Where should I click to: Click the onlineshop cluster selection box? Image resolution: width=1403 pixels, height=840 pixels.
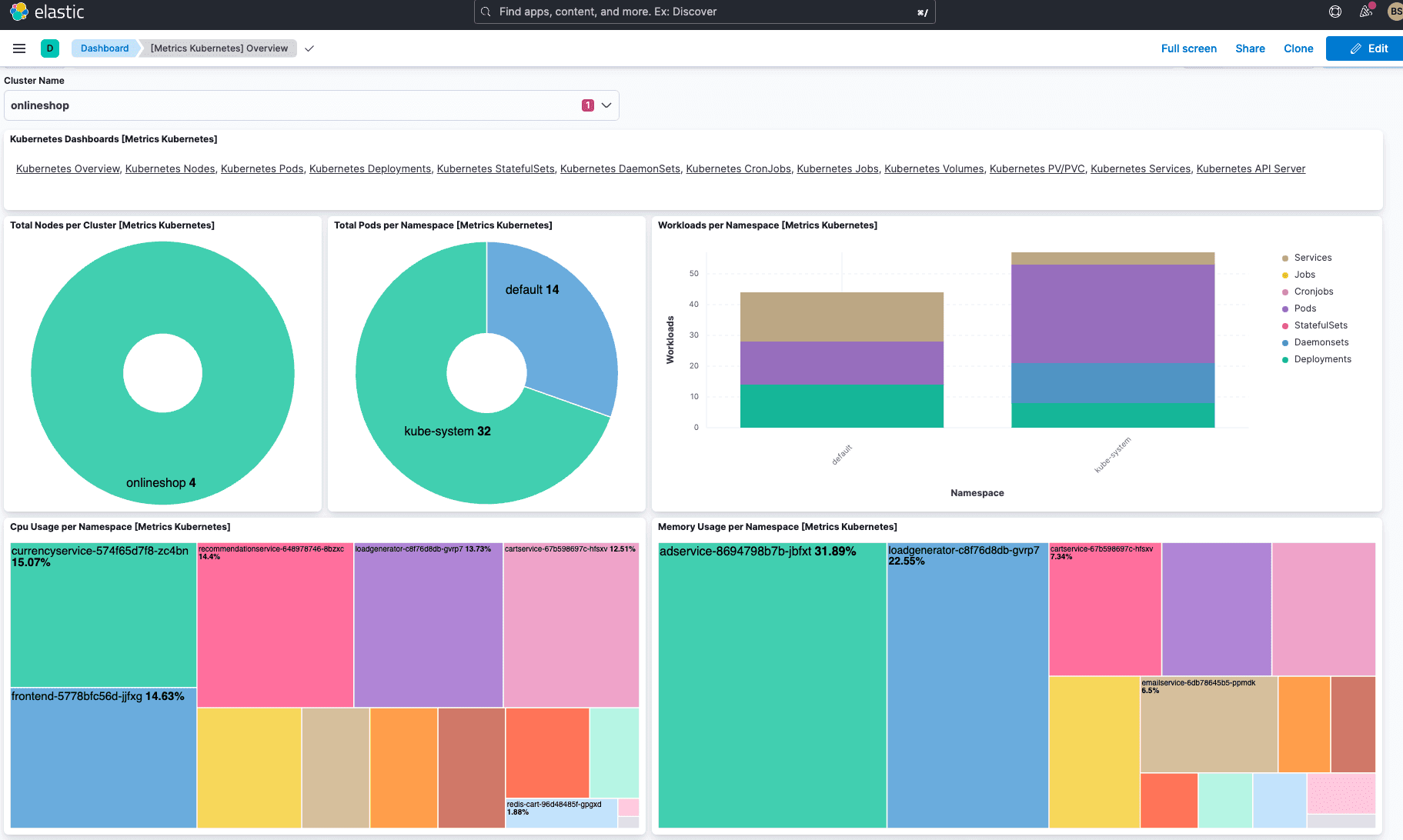point(292,105)
